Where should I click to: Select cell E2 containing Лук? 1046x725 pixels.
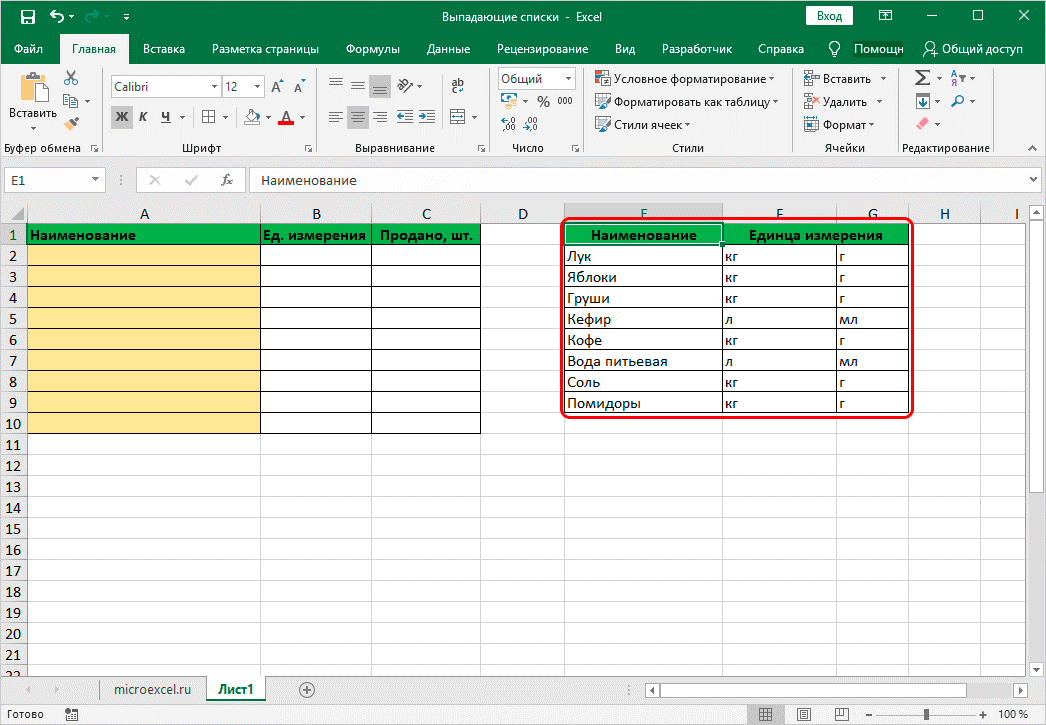coord(642,256)
